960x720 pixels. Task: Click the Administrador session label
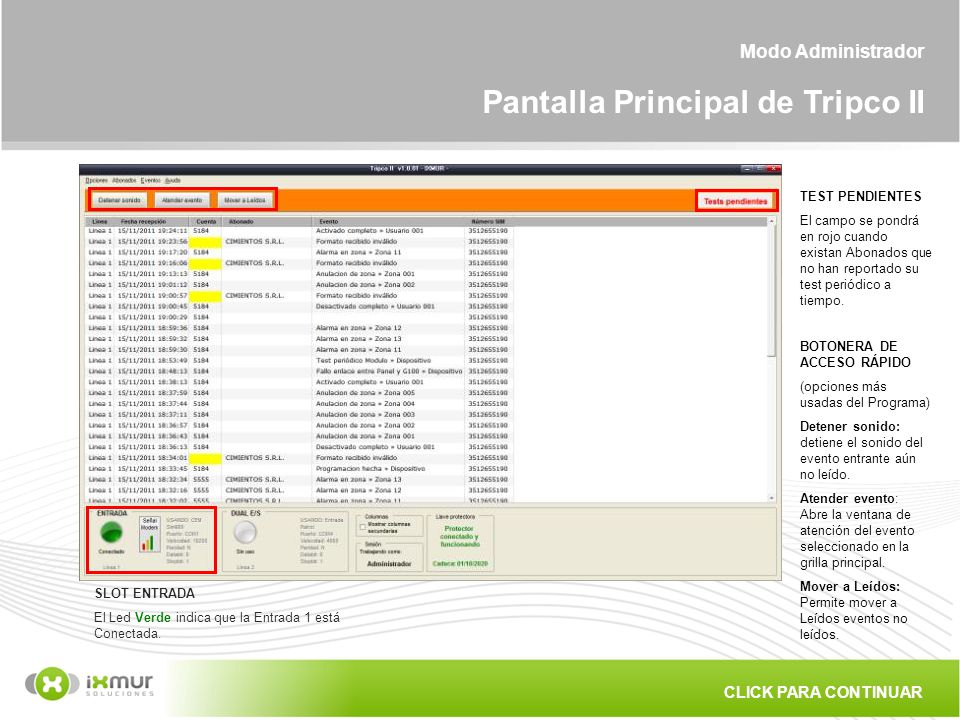tap(389, 564)
